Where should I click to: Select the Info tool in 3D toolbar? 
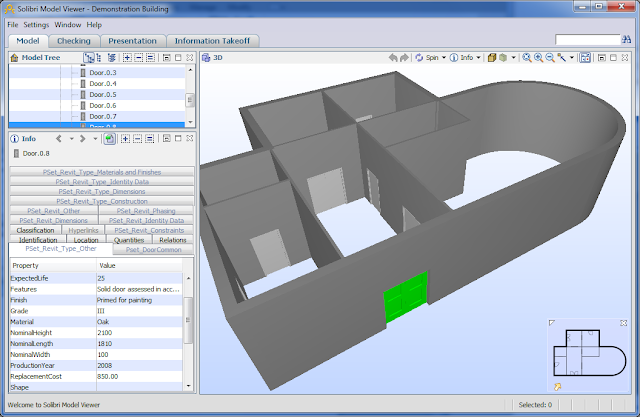[x=462, y=58]
